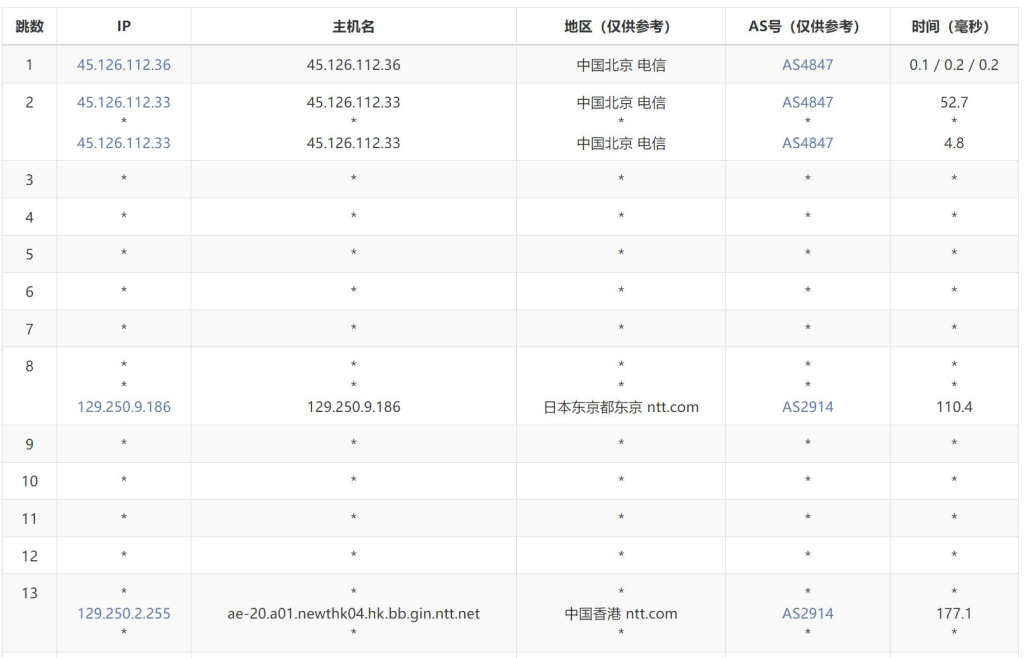The width and height of the screenshot is (1024, 658).
Task: Select the 地区（仅供参考） column header
Action: (620, 26)
